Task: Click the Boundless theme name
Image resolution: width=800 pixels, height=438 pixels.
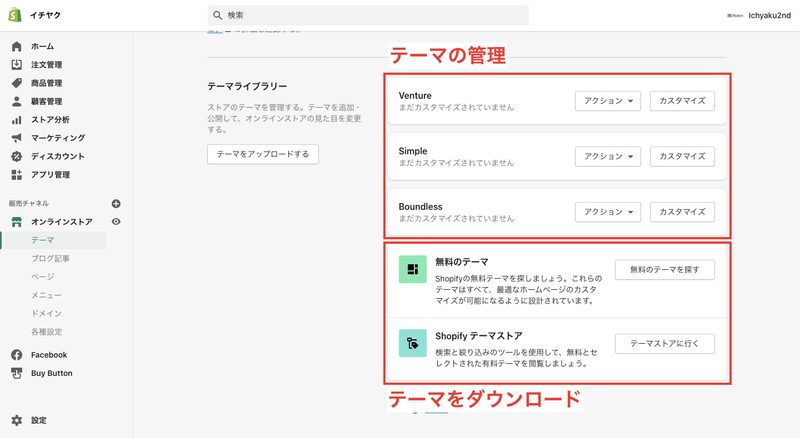Action: coord(420,207)
